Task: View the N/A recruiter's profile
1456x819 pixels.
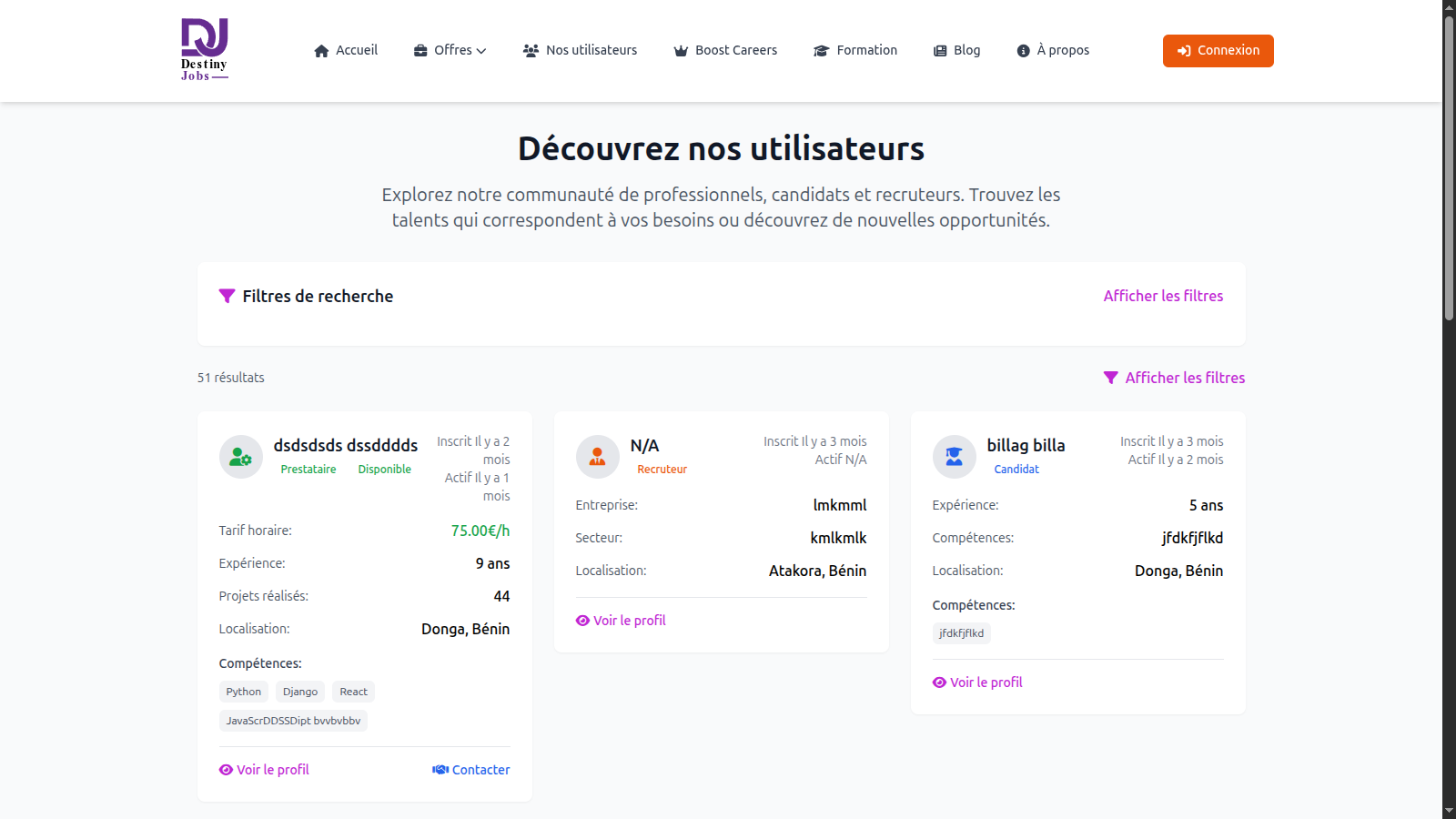Action: tap(622, 621)
